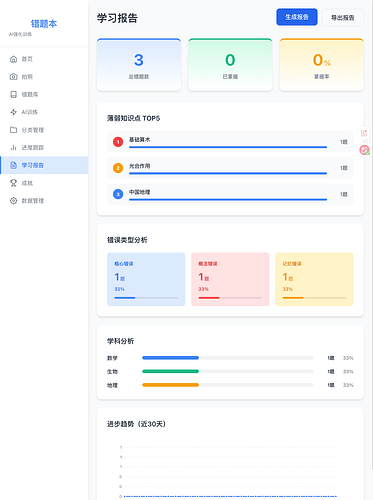Click the red number 1 rank badge
This screenshot has width=373, height=500.
pyautogui.click(x=118, y=142)
